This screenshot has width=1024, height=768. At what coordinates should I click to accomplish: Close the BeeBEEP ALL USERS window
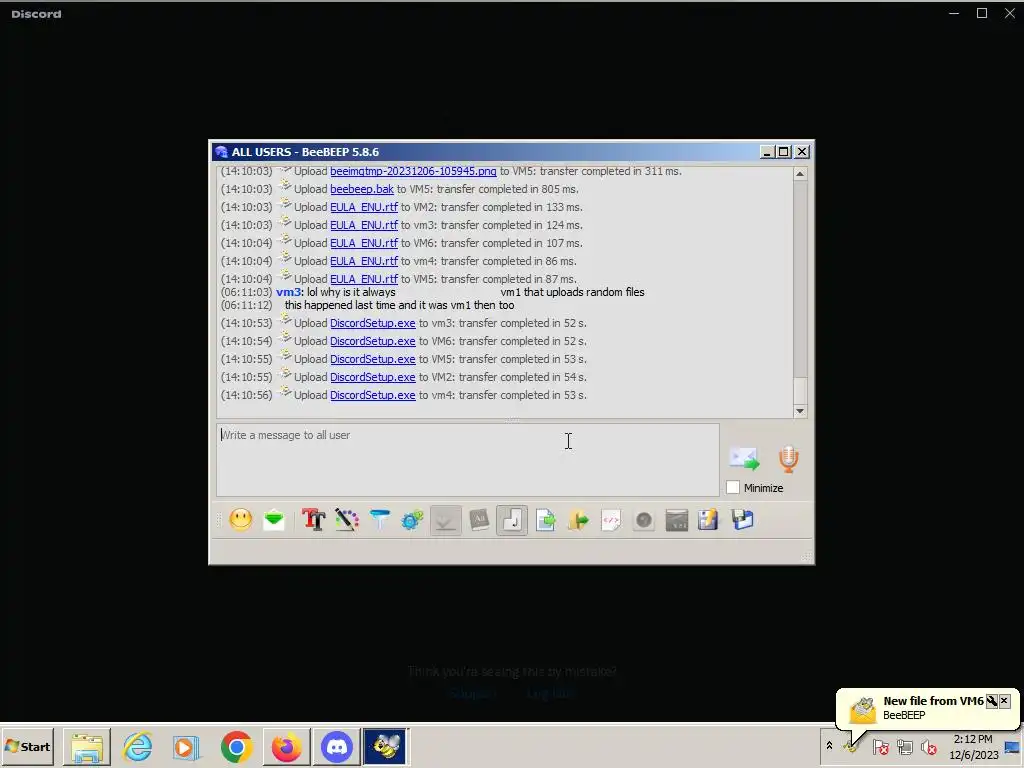tap(802, 152)
